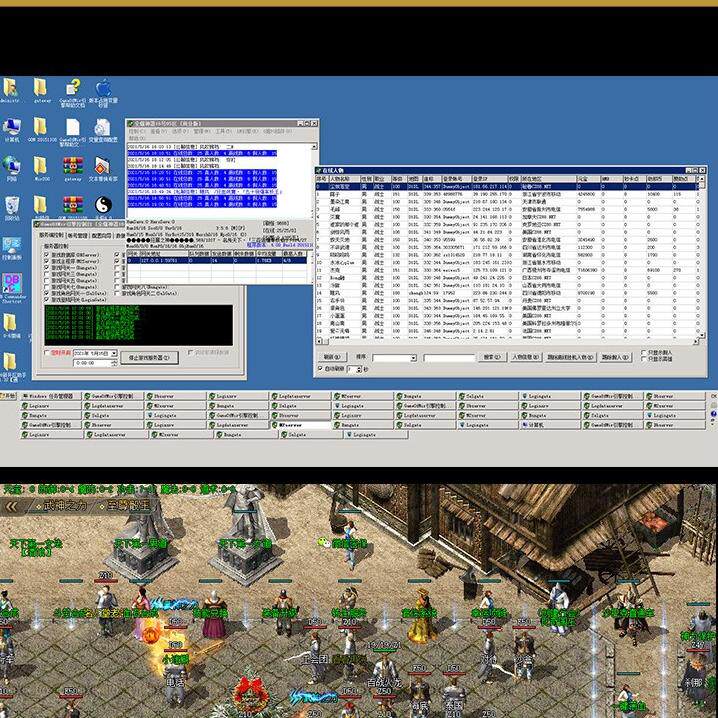Select the row with region 天津市联通

(x=507, y=201)
